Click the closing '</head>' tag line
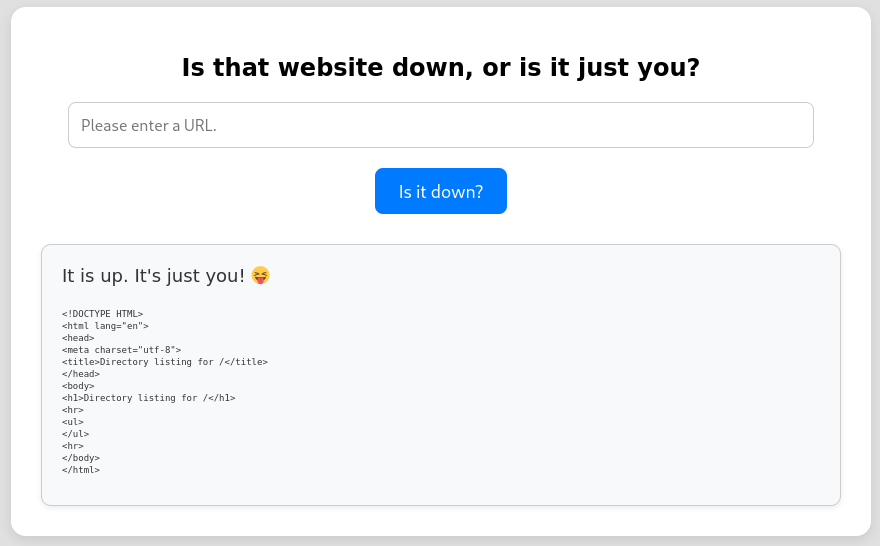The height and width of the screenshot is (546, 880). click(x=81, y=374)
